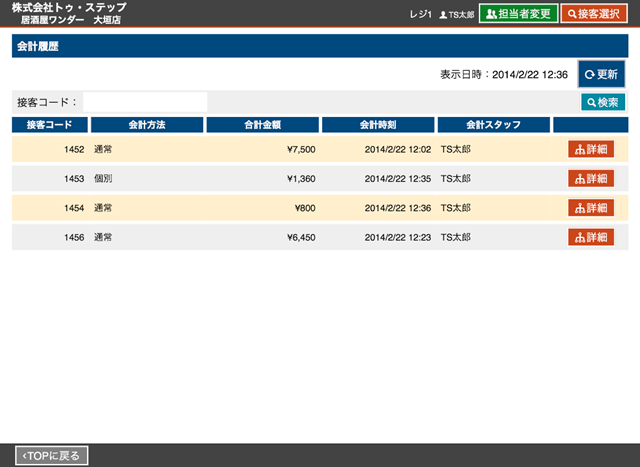Click the TS太郎 user icon in header
This screenshot has width=640, height=467.
(456, 15)
